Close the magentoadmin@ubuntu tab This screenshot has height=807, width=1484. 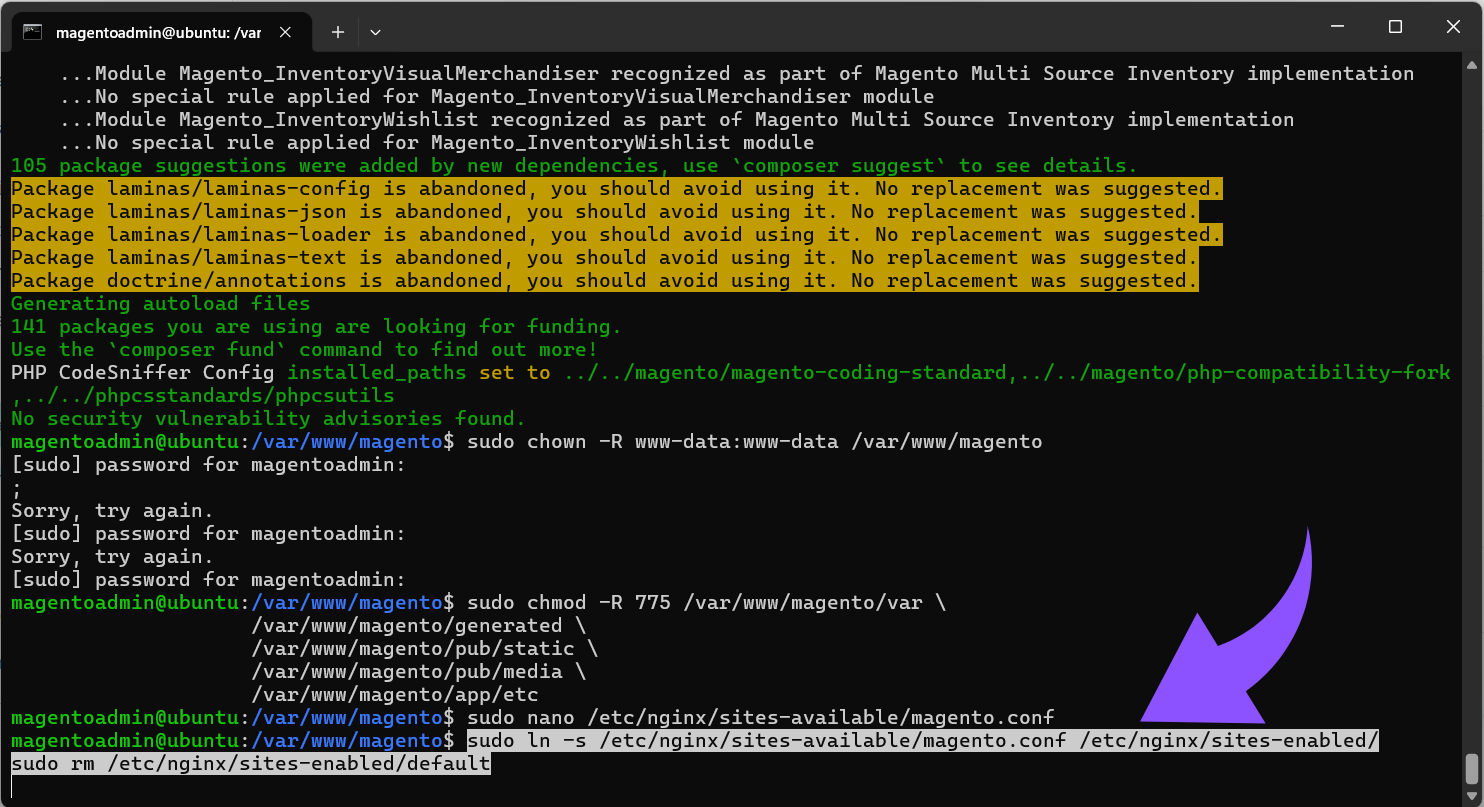(287, 32)
